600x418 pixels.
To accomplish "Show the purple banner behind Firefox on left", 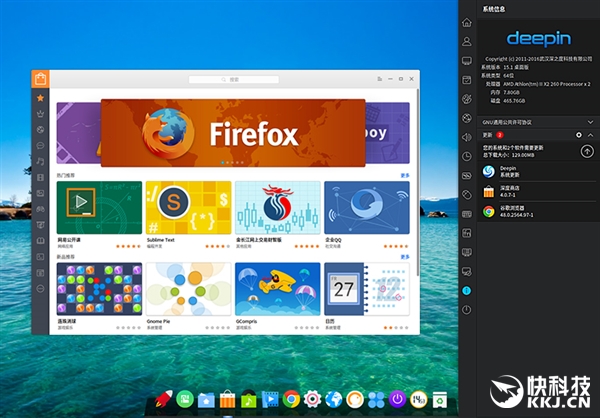I will (x=78, y=133).
